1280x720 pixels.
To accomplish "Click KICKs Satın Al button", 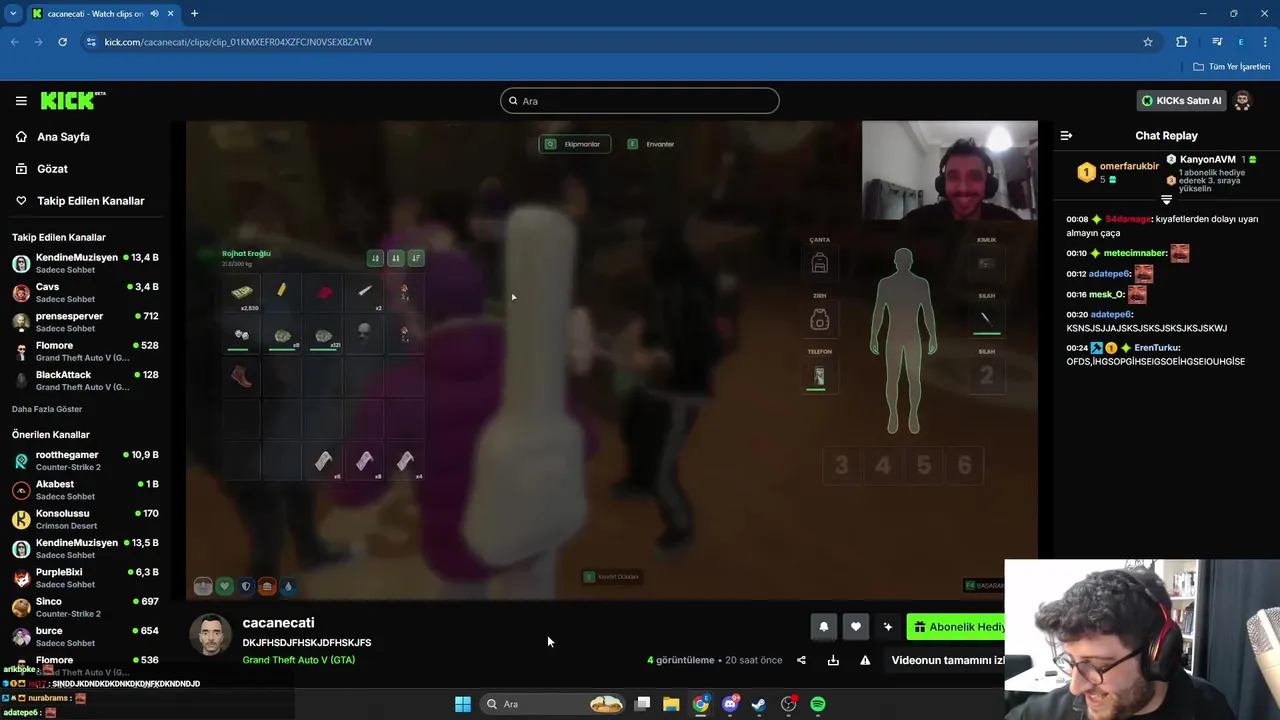I will [1181, 101].
